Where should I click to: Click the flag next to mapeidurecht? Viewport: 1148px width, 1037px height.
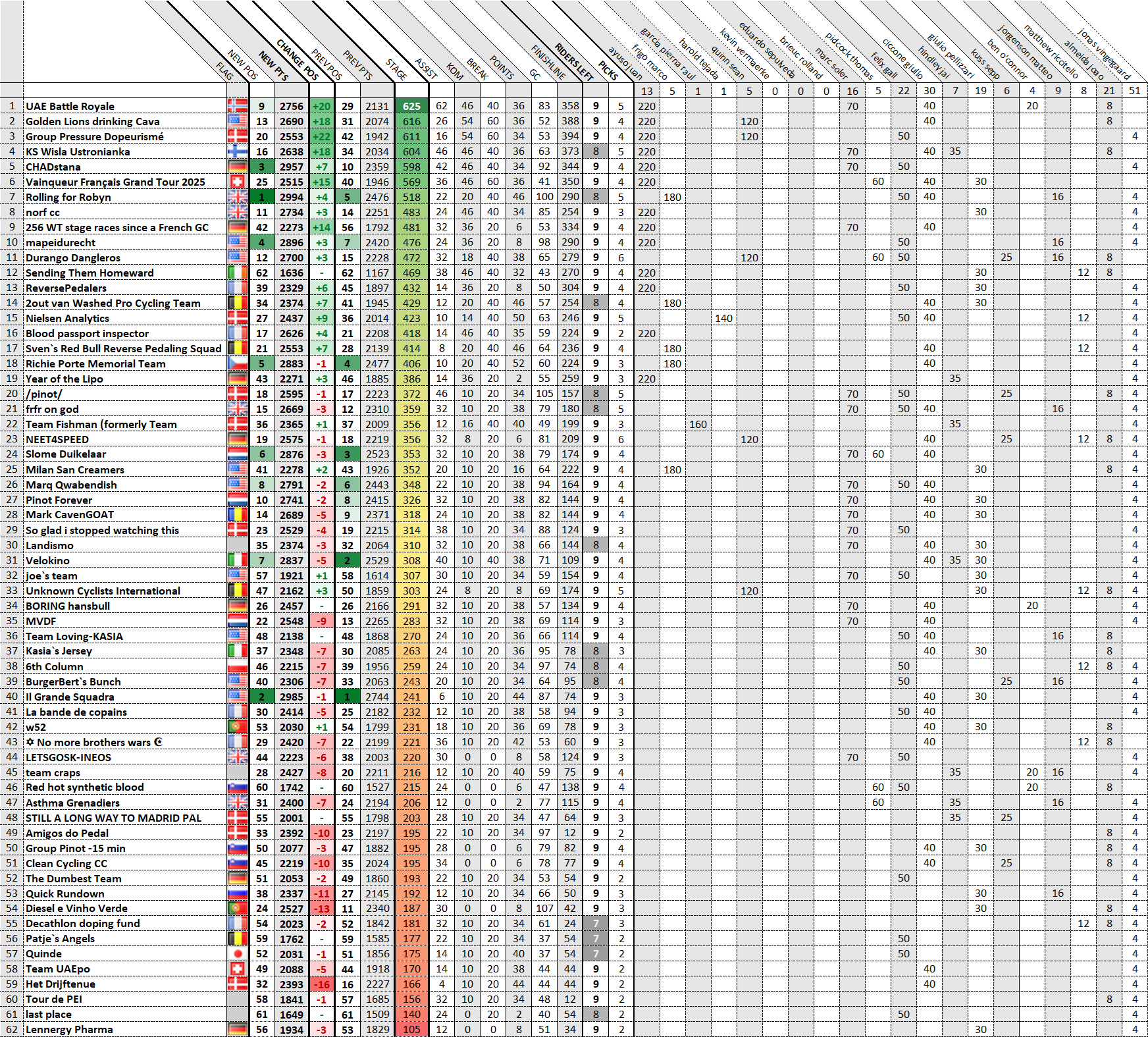238,242
